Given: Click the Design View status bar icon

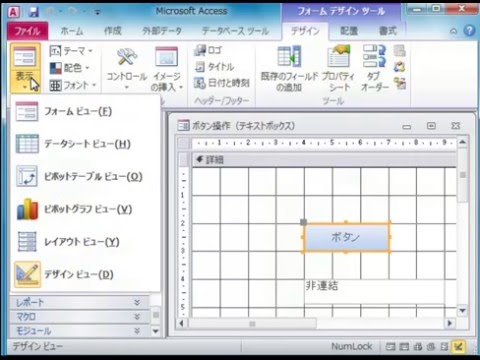Looking at the screenshot, I should pyautogui.click(x=459, y=347).
